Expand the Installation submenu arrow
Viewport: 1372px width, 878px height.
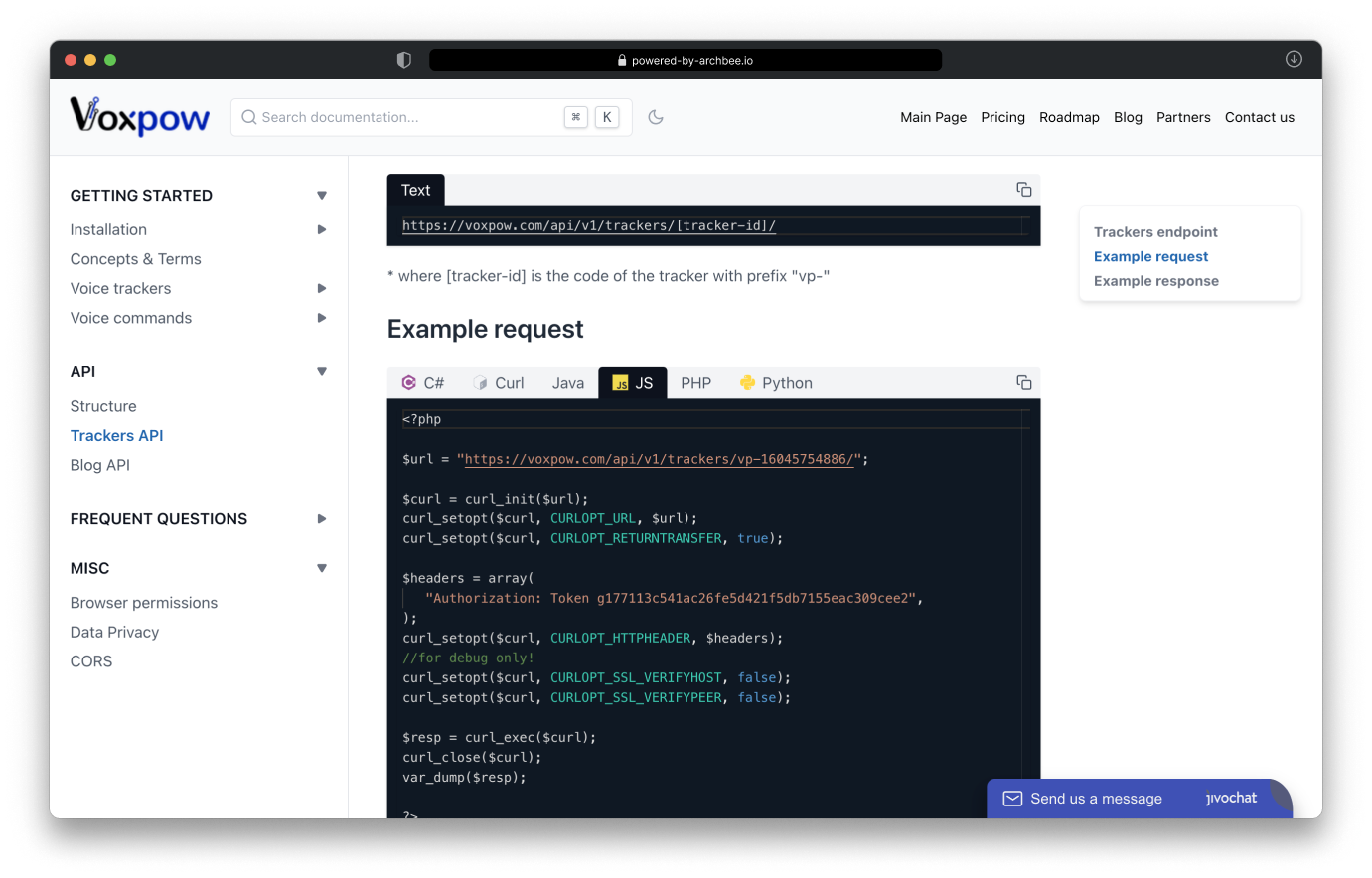[x=321, y=230]
